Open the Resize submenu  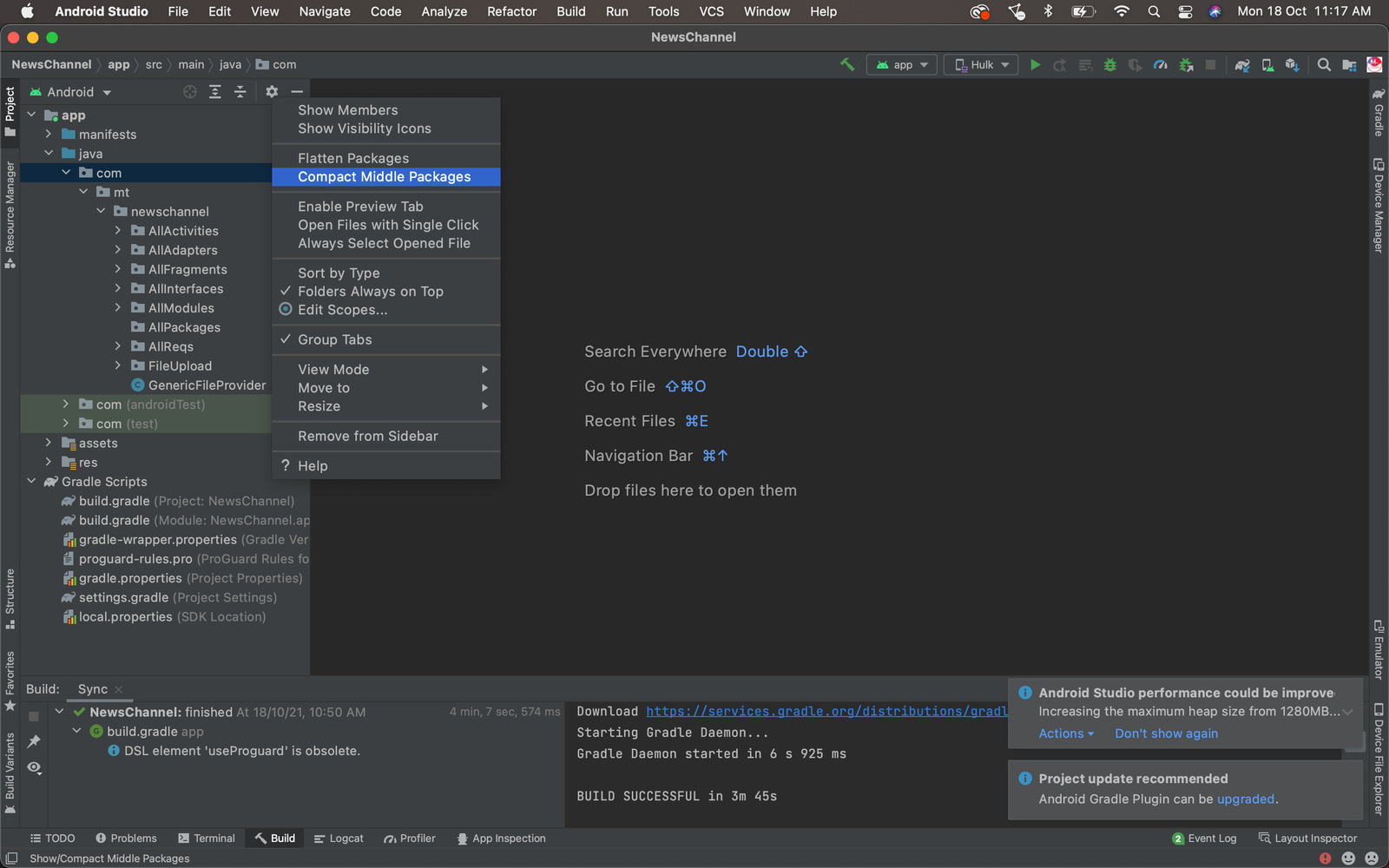[x=386, y=406]
